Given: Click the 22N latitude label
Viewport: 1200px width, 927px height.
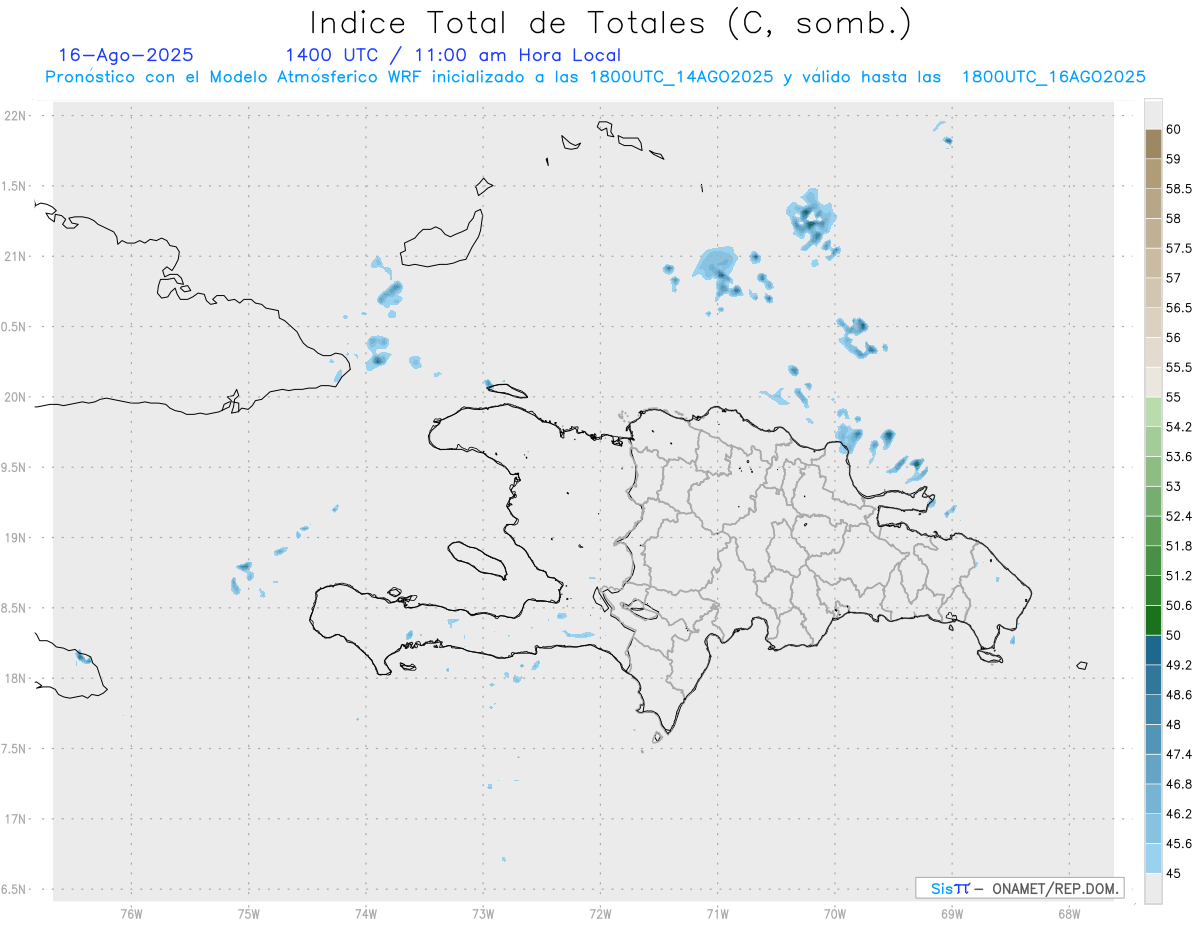Looking at the screenshot, I should (x=14, y=116).
